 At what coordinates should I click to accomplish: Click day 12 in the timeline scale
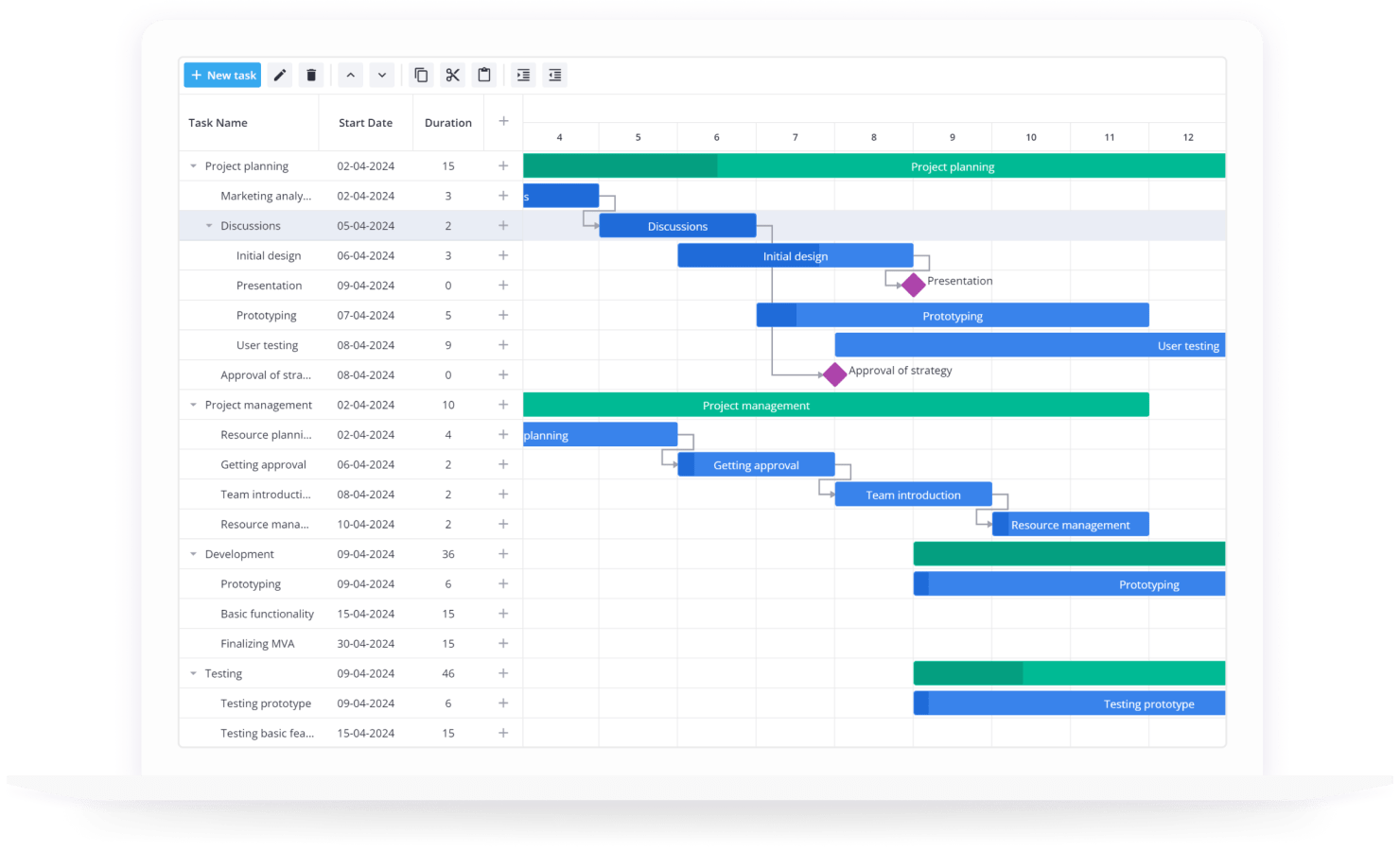pyautogui.click(x=1188, y=137)
